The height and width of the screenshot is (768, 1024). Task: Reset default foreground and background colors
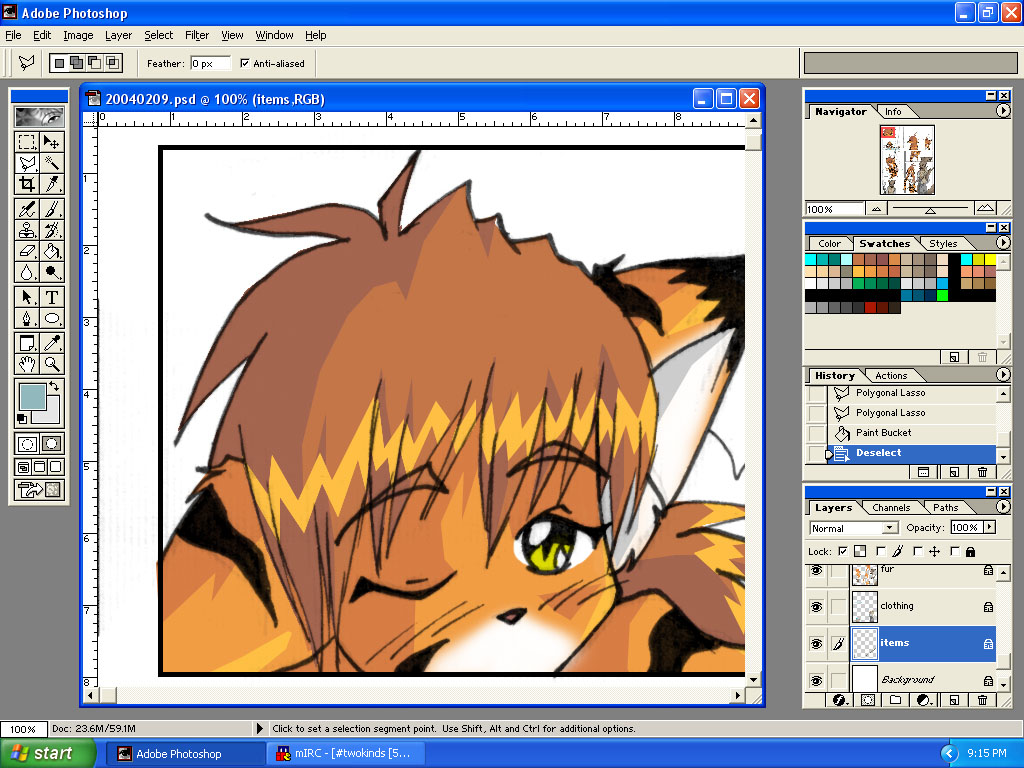22,419
